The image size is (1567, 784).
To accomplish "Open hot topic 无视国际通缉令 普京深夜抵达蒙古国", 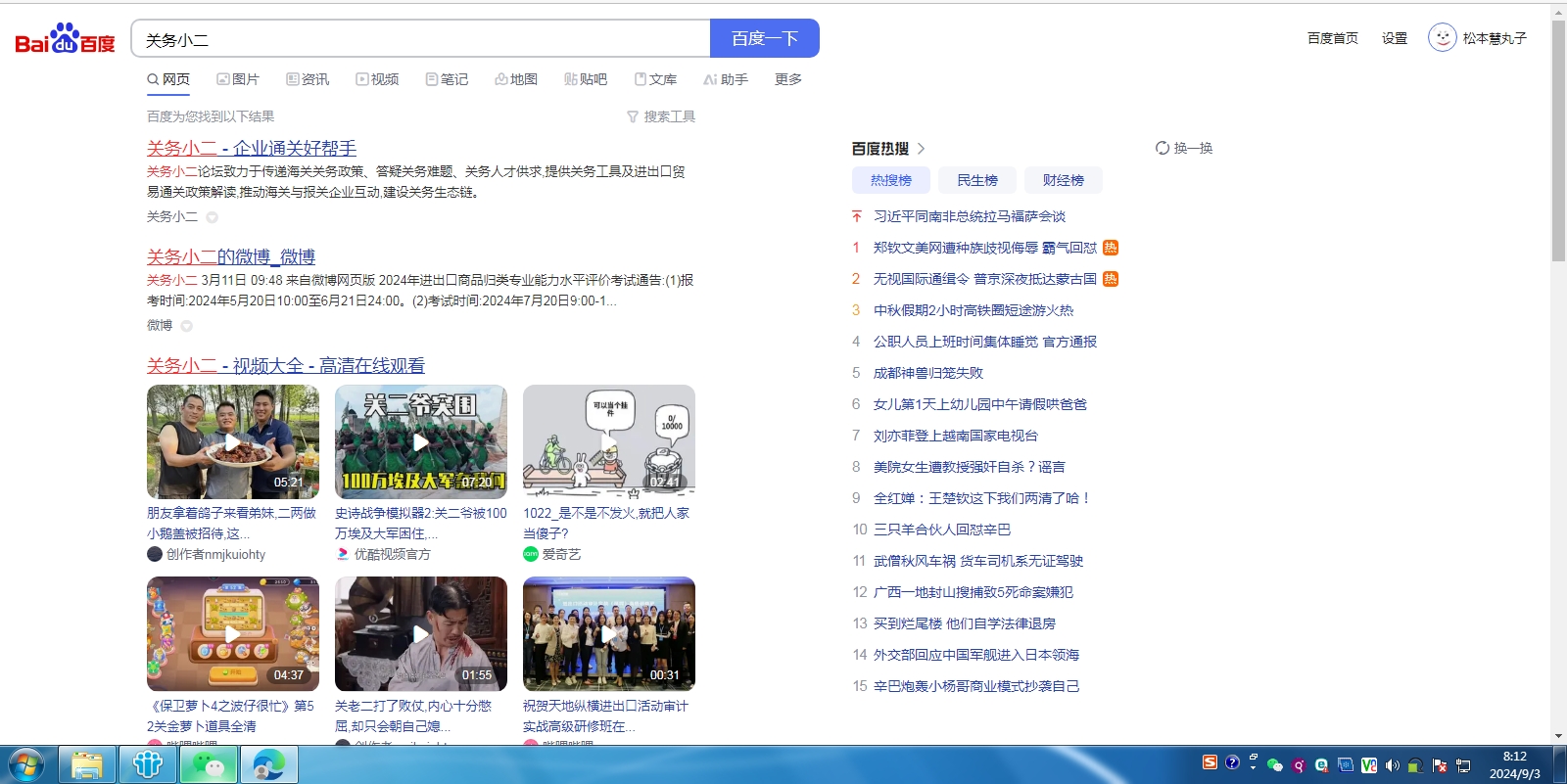I will point(985,279).
